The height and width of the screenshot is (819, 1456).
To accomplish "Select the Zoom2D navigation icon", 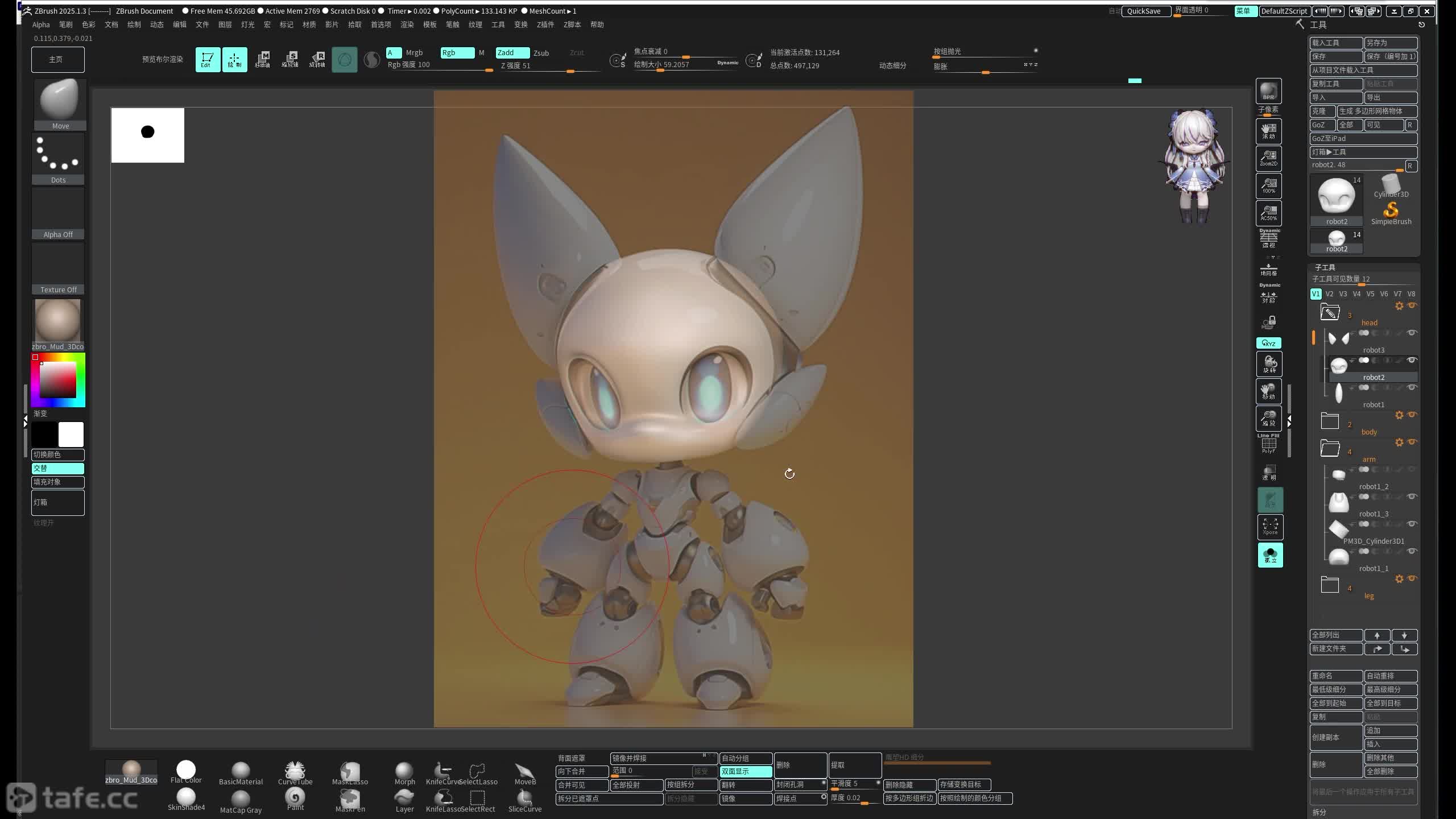I will [1268, 159].
